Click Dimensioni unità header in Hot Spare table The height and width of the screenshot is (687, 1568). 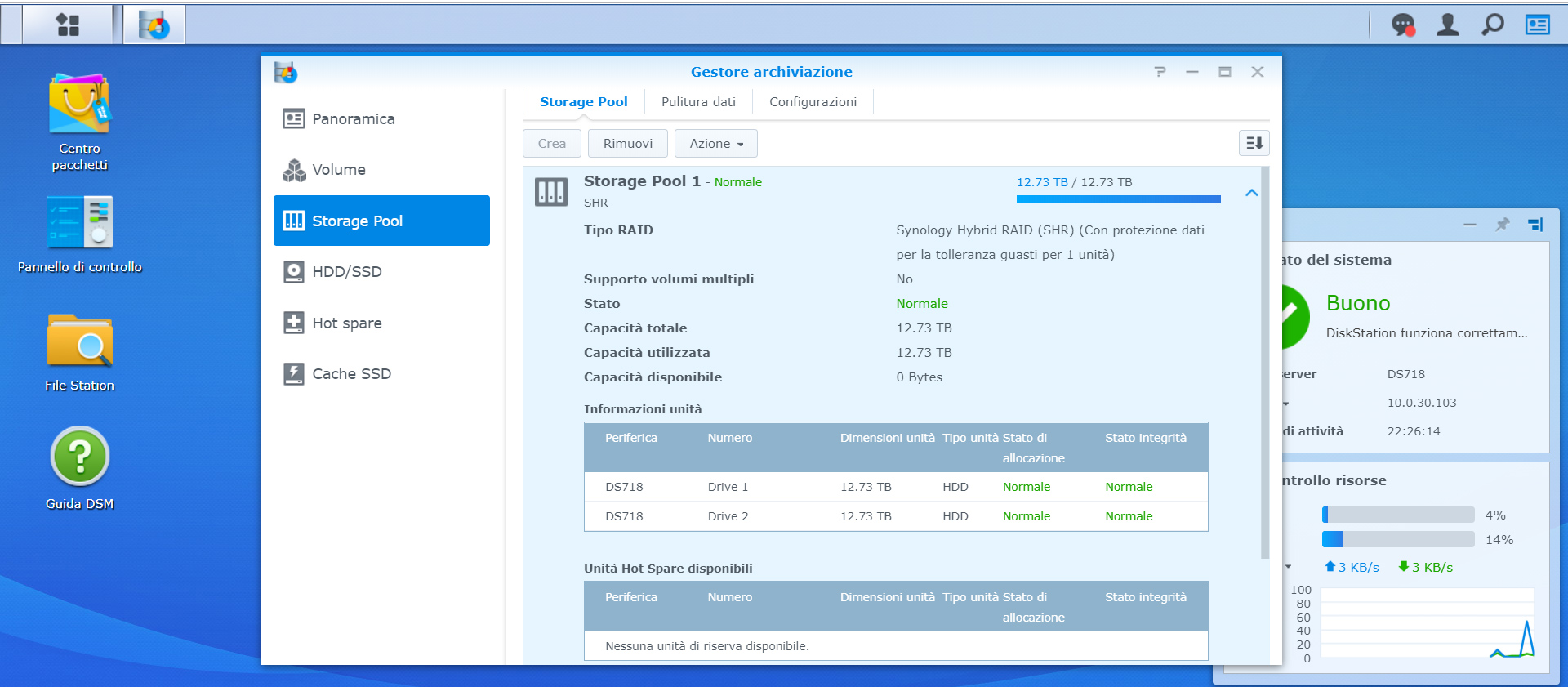(x=887, y=597)
